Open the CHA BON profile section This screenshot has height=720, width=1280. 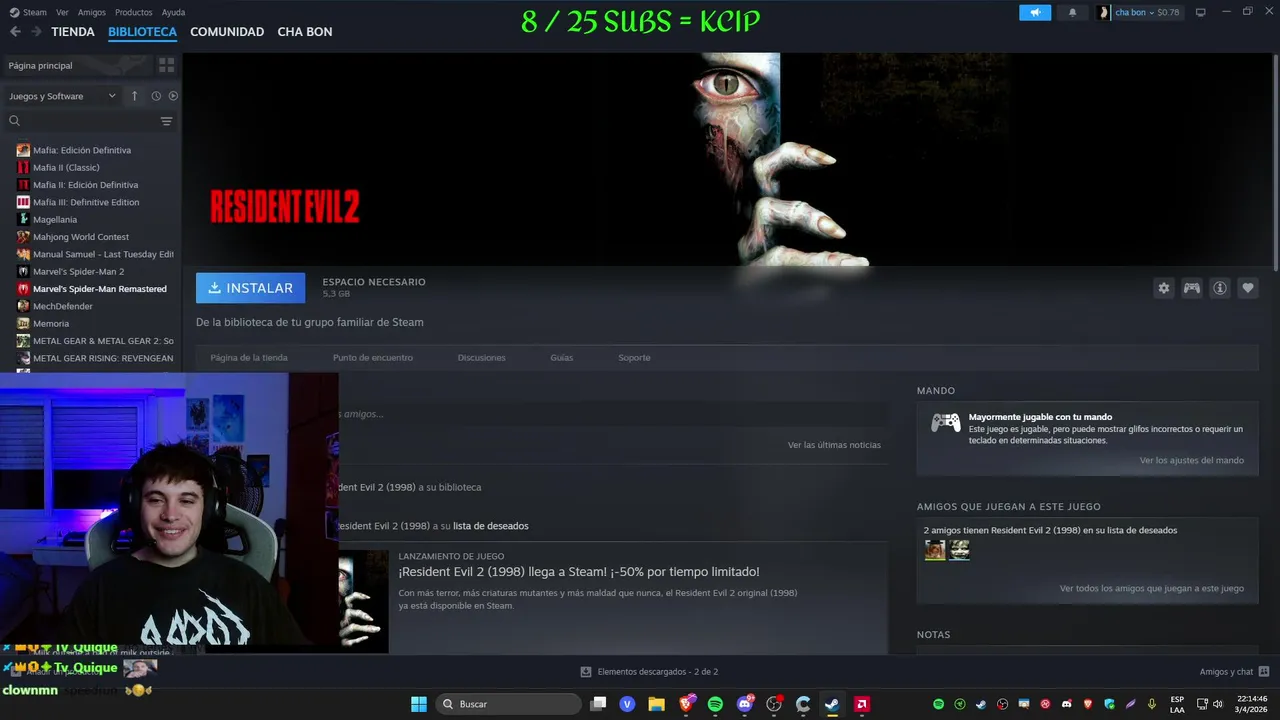tap(305, 32)
